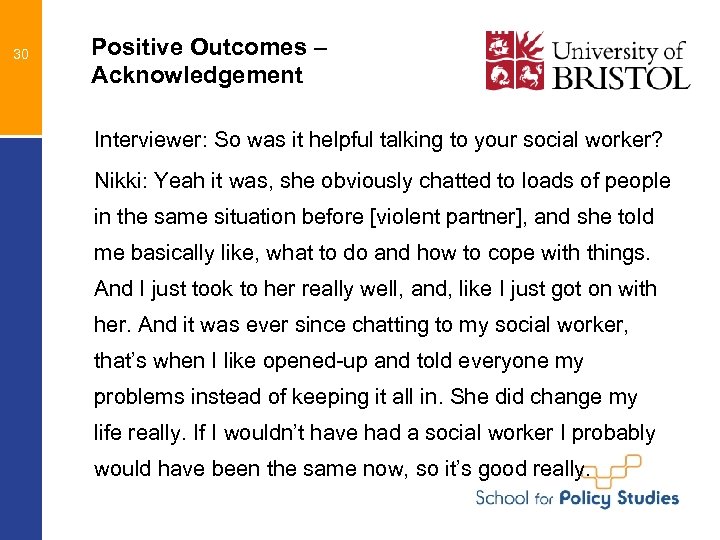Click the line starting 'life really. If I wouldn't'
The width and height of the screenshot is (720, 540).
click(x=374, y=433)
